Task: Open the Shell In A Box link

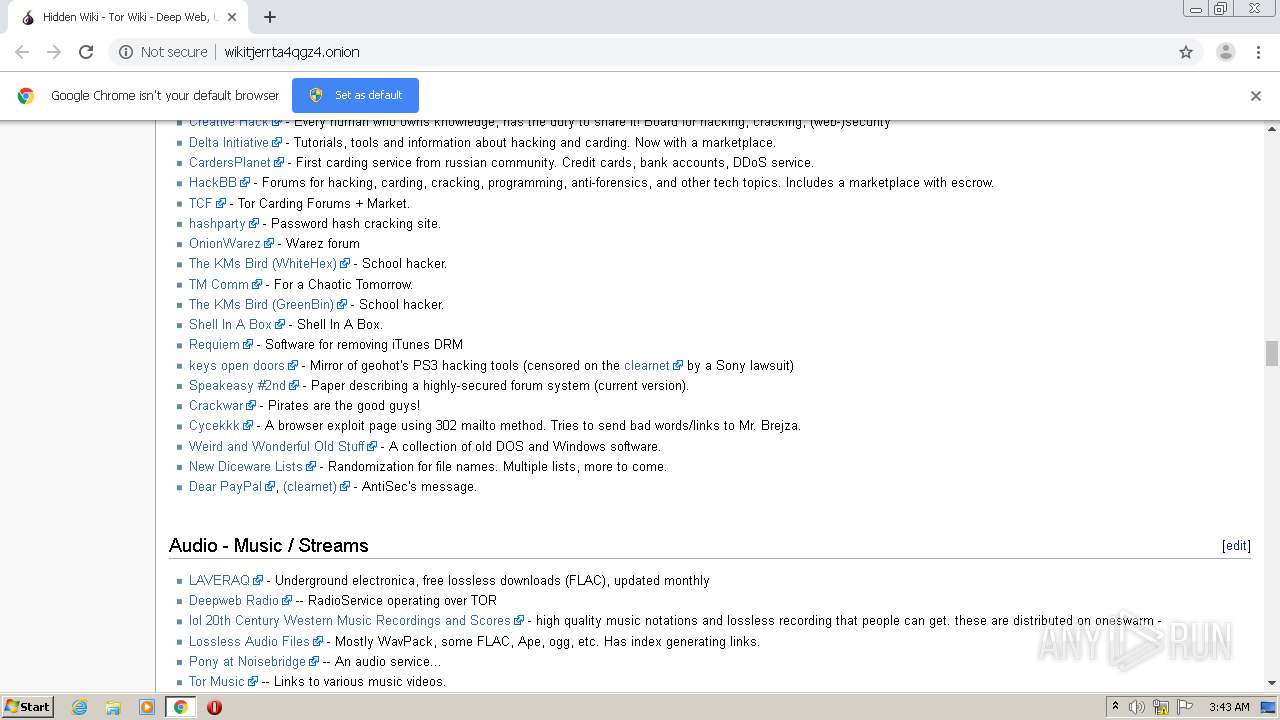Action: (230, 324)
